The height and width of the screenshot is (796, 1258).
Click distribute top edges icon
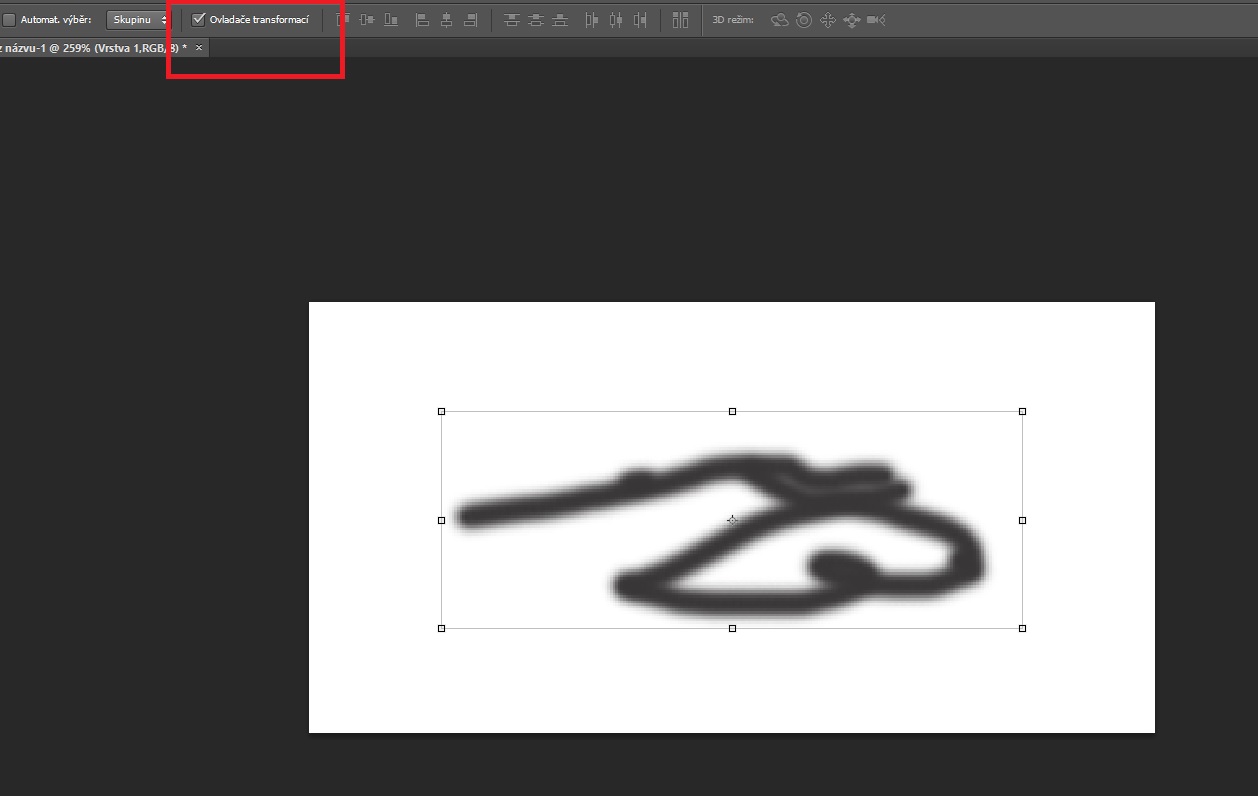tap(512, 20)
